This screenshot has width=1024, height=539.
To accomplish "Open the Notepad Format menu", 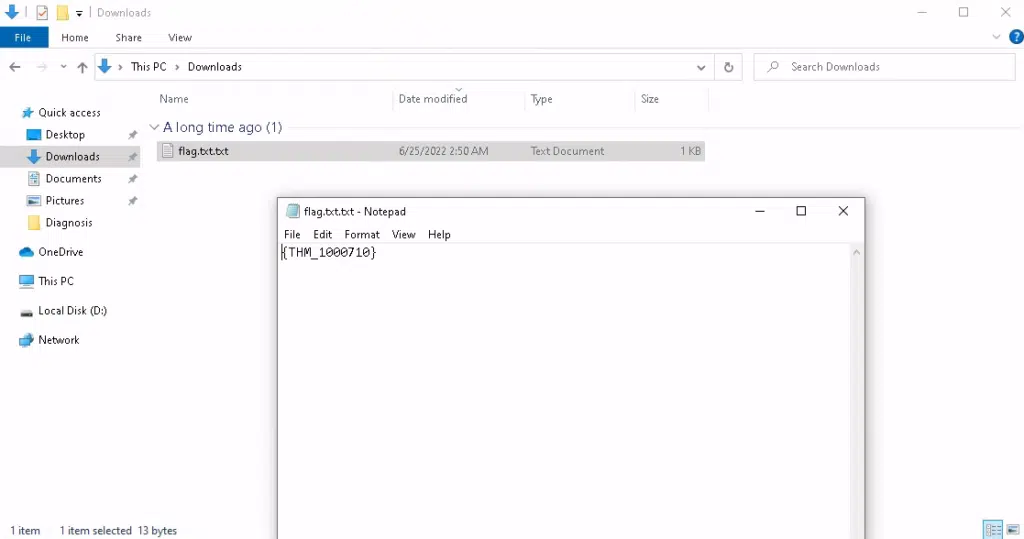I will 362,235.
